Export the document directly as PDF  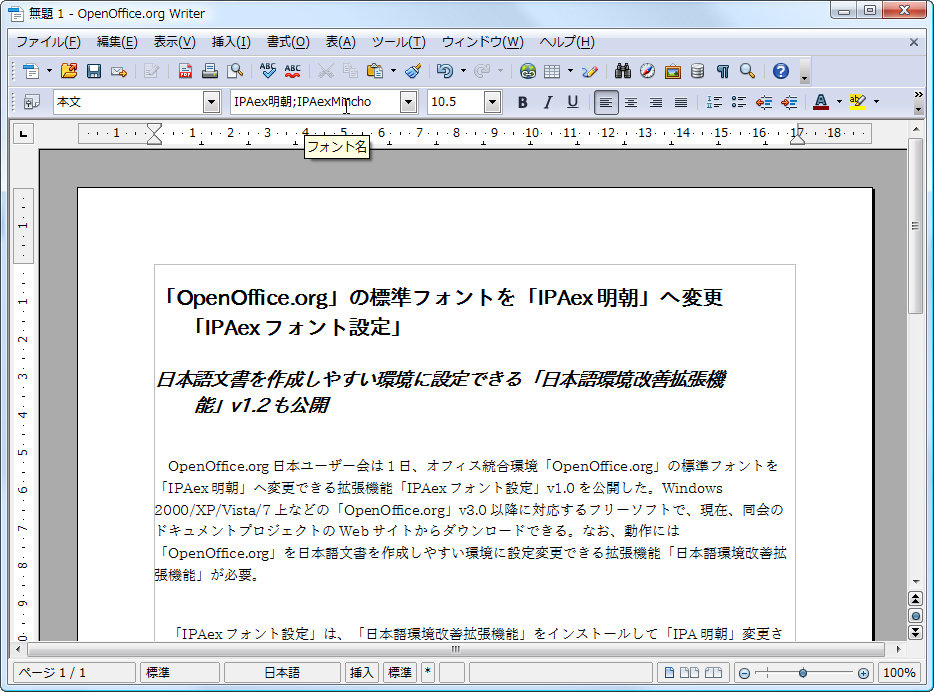coord(183,71)
